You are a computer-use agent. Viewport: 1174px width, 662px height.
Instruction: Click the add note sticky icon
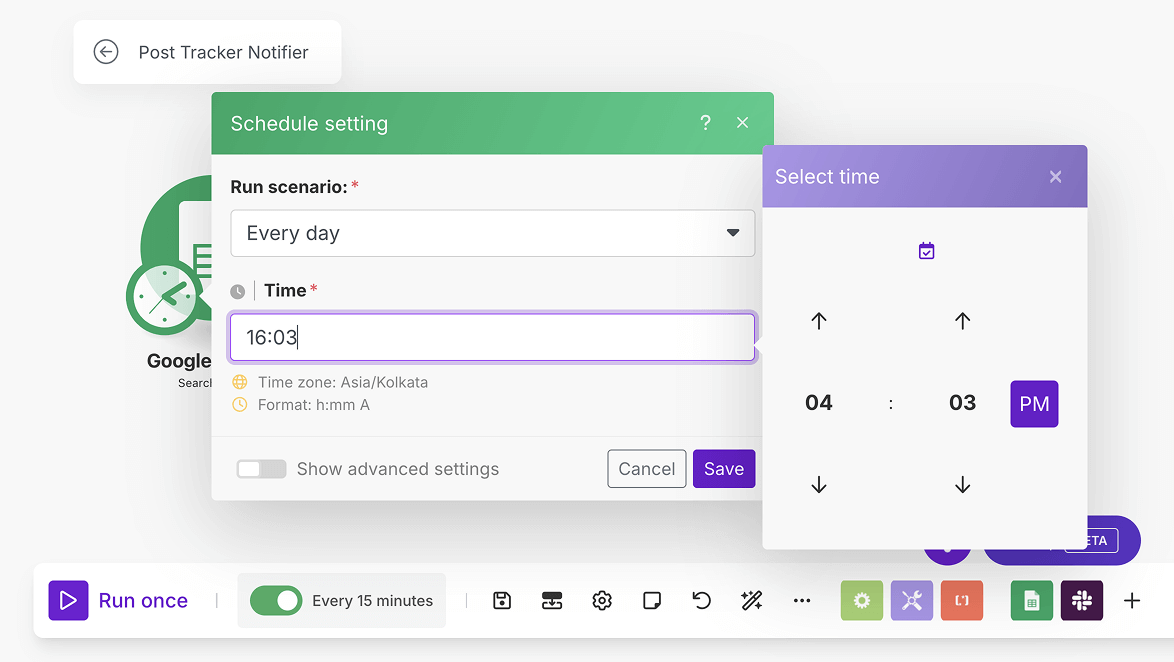point(652,600)
